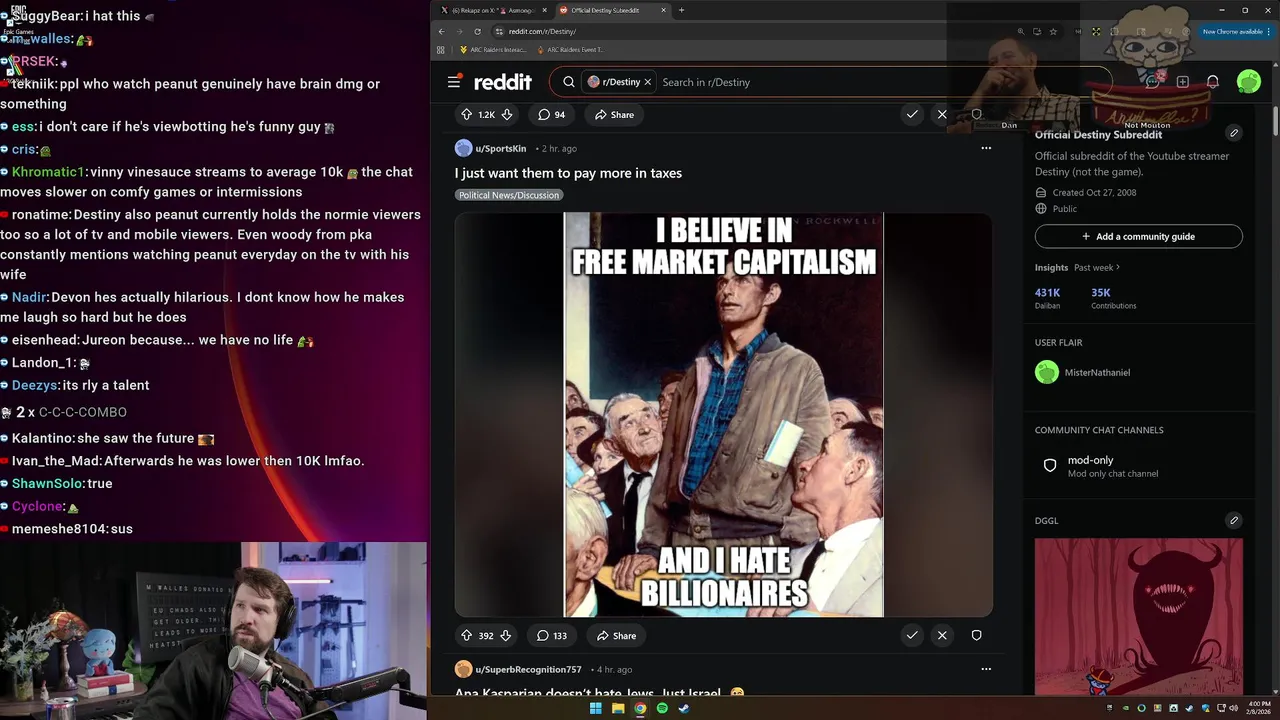Open the user avatar menu
The width and height of the screenshot is (1280, 720).
pyautogui.click(x=1249, y=82)
